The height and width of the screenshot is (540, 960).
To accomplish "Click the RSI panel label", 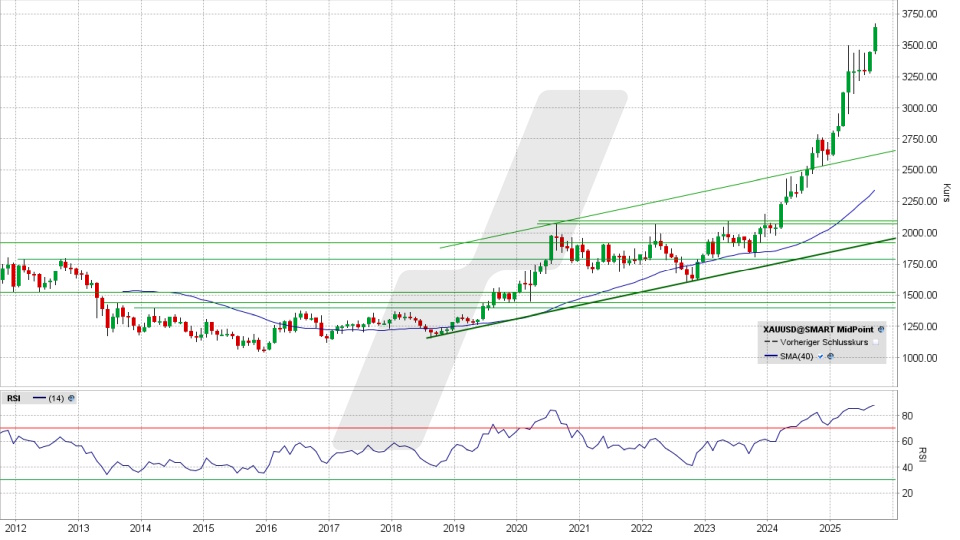I will pyautogui.click(x=13, y=399).
